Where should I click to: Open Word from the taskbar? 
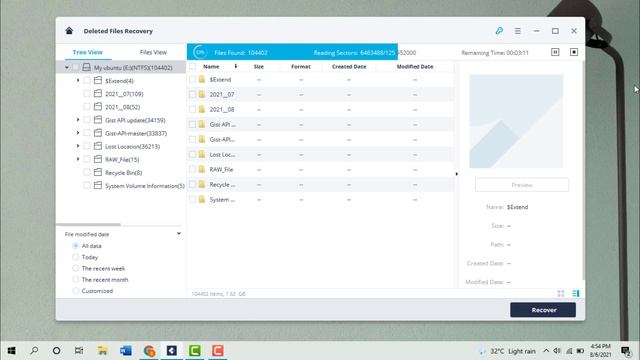tap(126, 351)
